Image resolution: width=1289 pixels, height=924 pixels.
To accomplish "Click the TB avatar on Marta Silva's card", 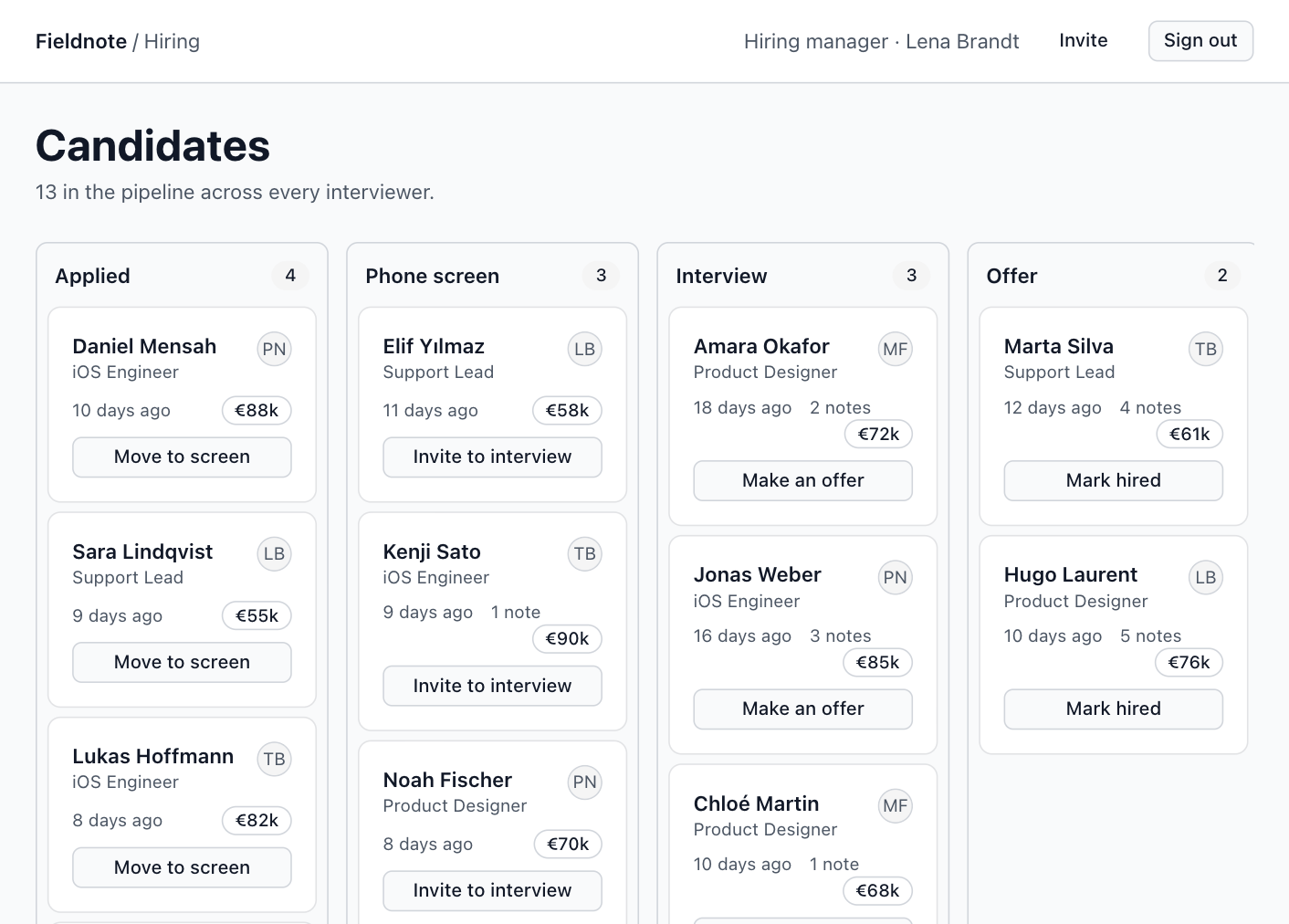I will [1205, 349].
